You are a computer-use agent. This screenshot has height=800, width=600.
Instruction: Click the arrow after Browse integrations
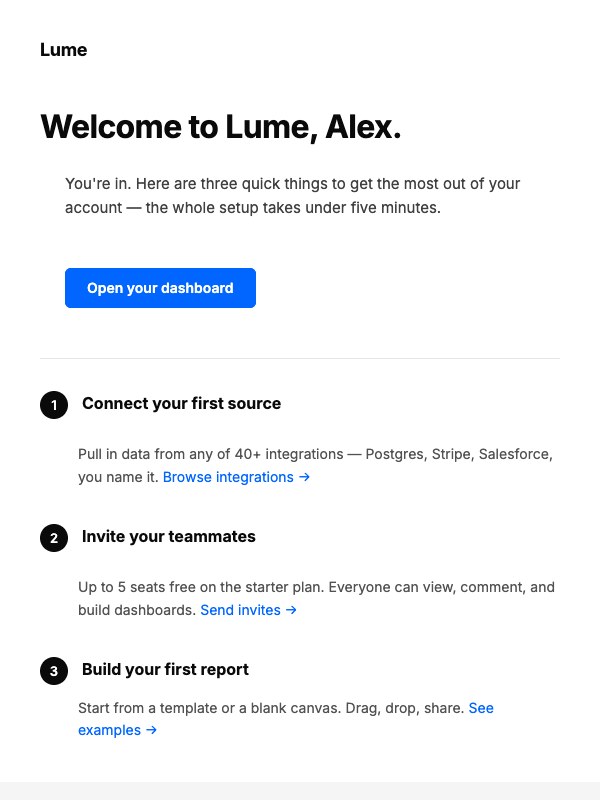click(x=305, y=477)
